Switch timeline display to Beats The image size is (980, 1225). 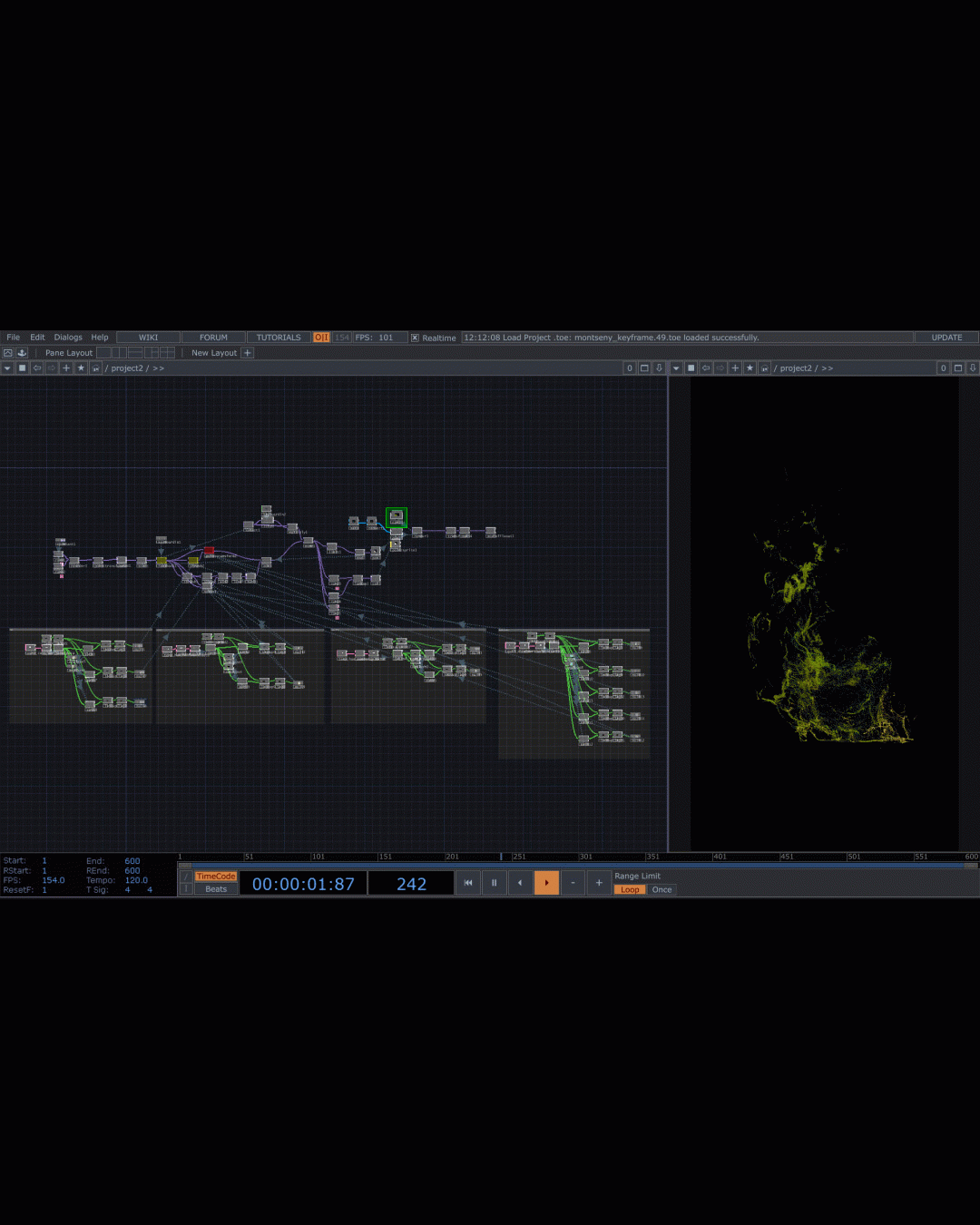point(216,889)
